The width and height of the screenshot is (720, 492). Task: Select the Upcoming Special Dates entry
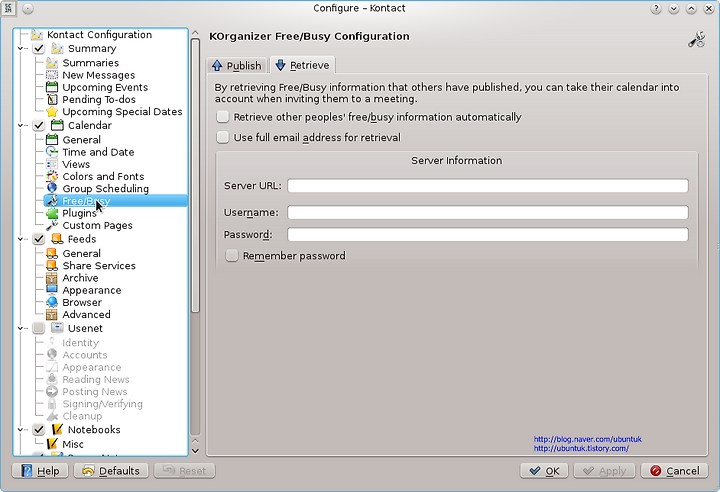122,112
